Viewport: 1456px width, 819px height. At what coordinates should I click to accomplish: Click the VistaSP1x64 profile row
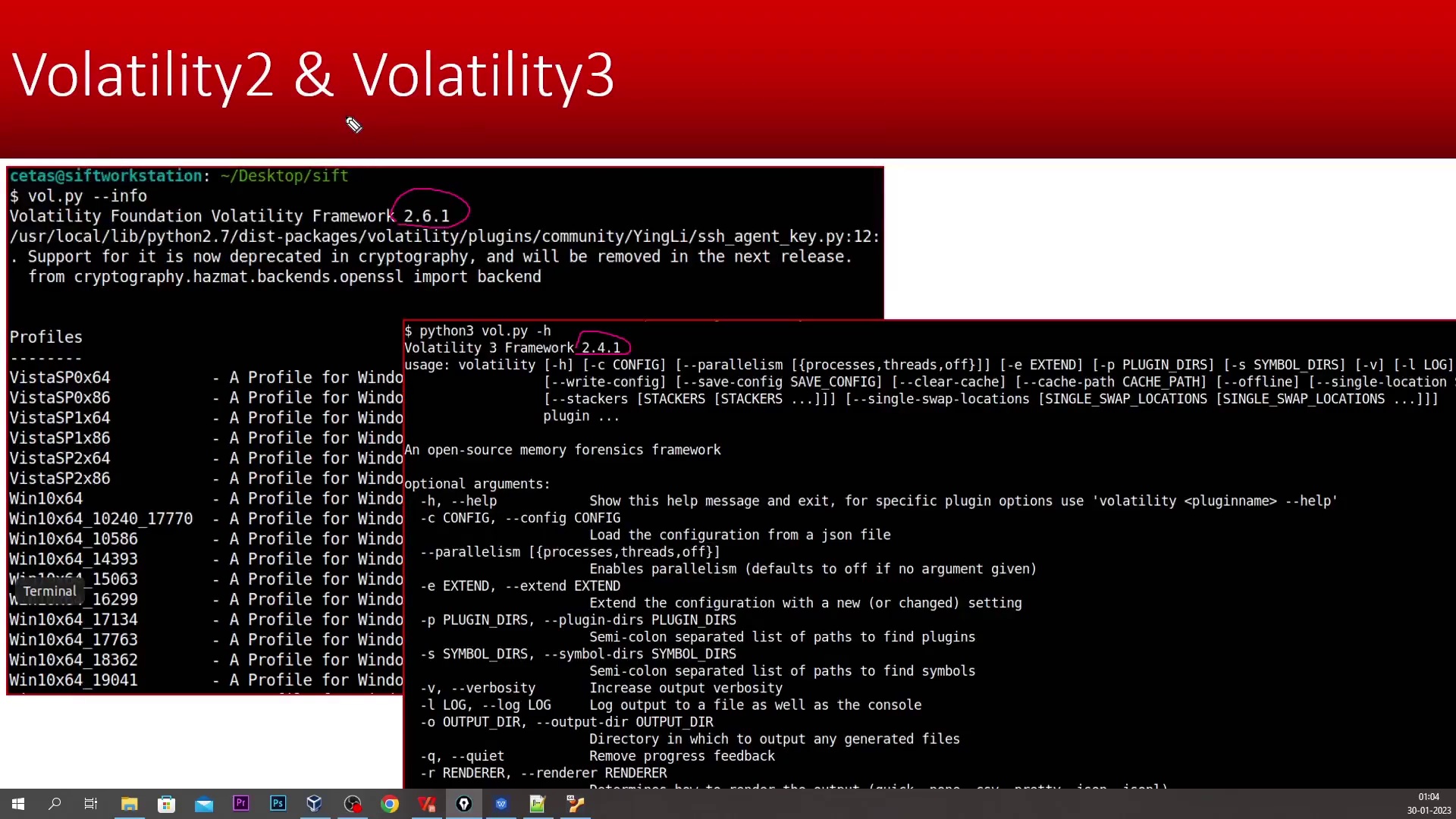[x=206, y=418]
